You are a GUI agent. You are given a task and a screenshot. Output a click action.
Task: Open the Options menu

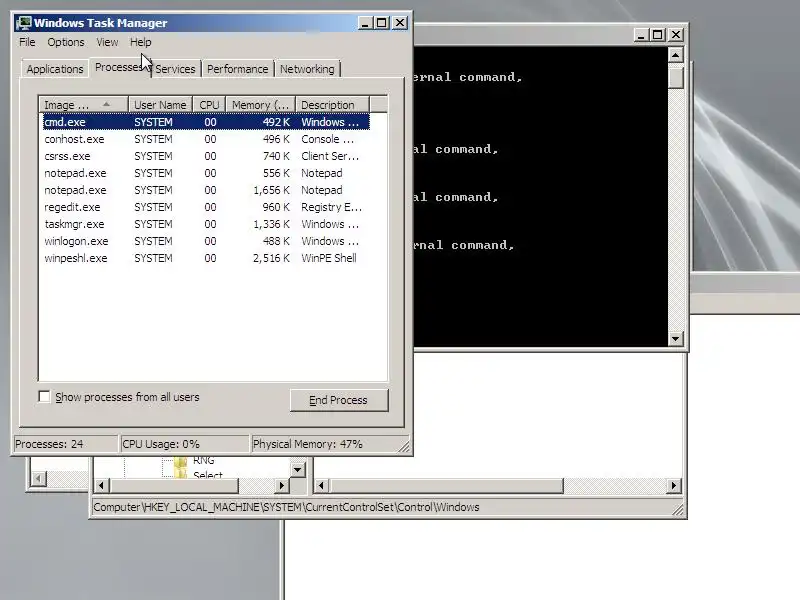point(66,42)
